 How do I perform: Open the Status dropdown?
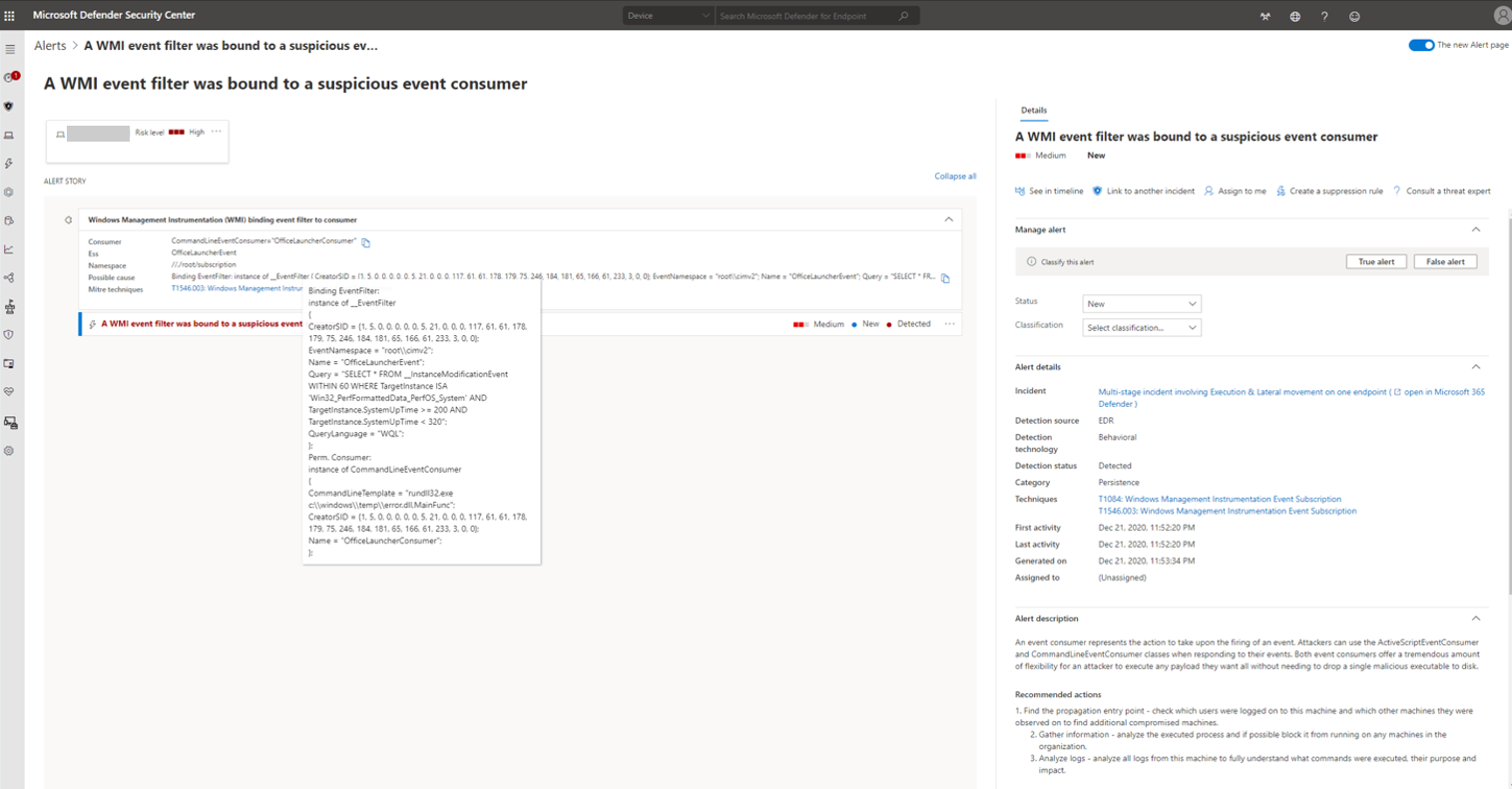1141,303
